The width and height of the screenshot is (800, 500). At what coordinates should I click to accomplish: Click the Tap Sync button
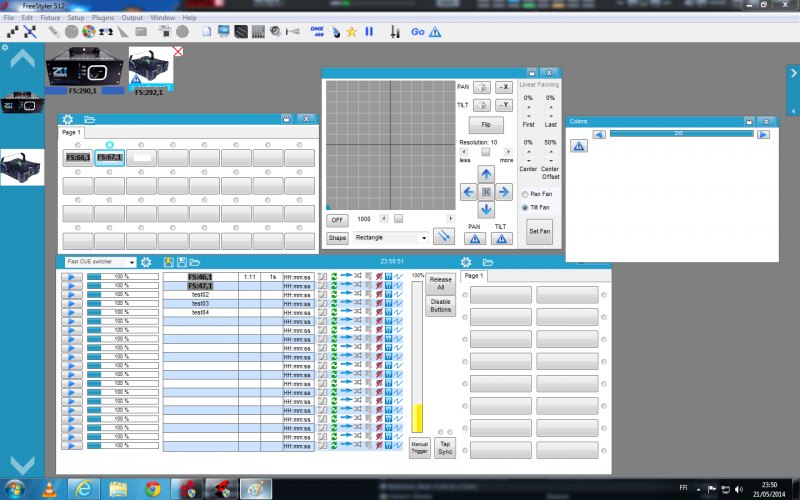click(x=445, y=448)
